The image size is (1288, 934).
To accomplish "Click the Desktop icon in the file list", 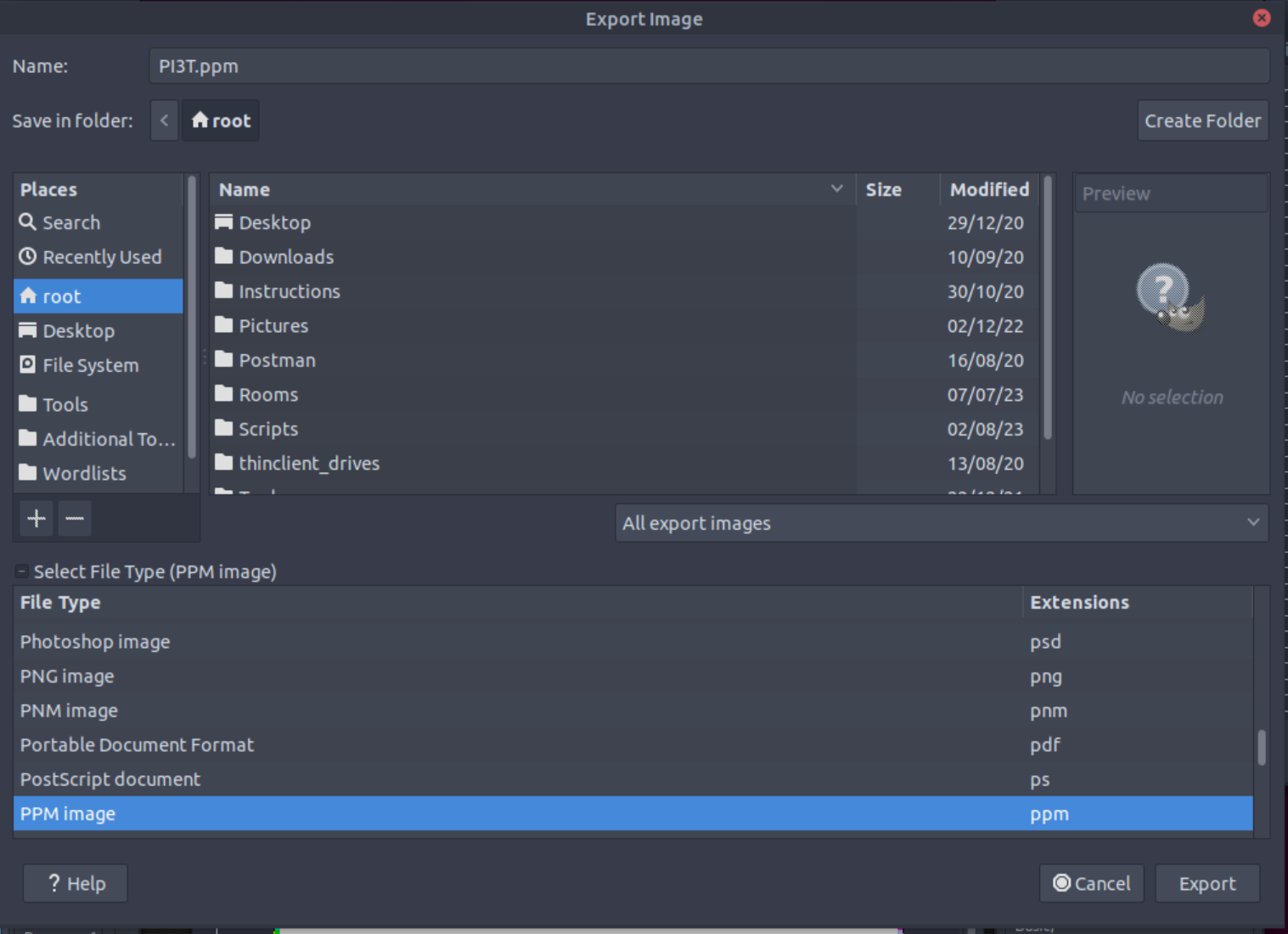I will click(x=224, y=222).
